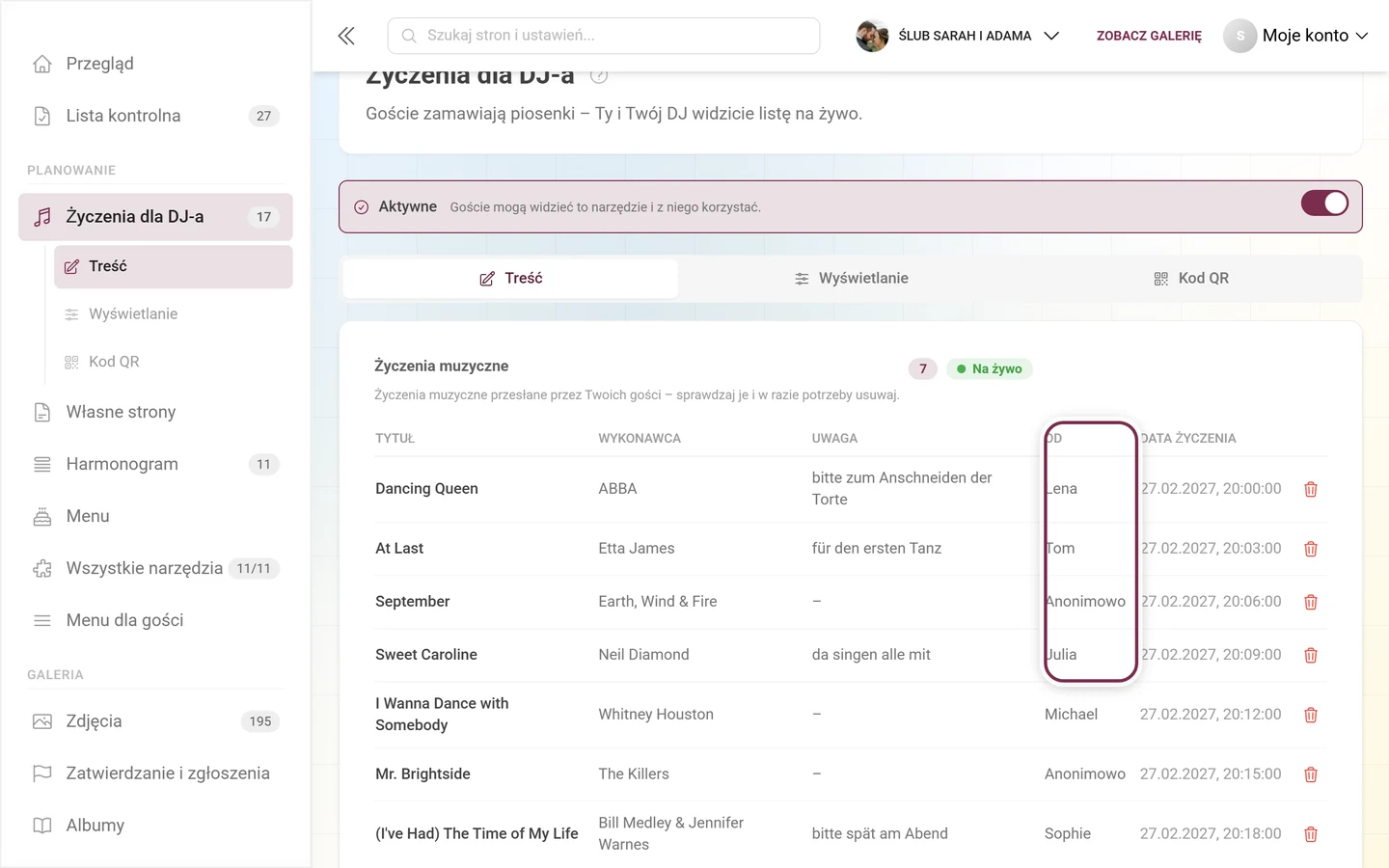Open the Moje konto dropdown menu
Image resolution: width=1389 pixels, height=868 pixels.
click(1296, 36)
